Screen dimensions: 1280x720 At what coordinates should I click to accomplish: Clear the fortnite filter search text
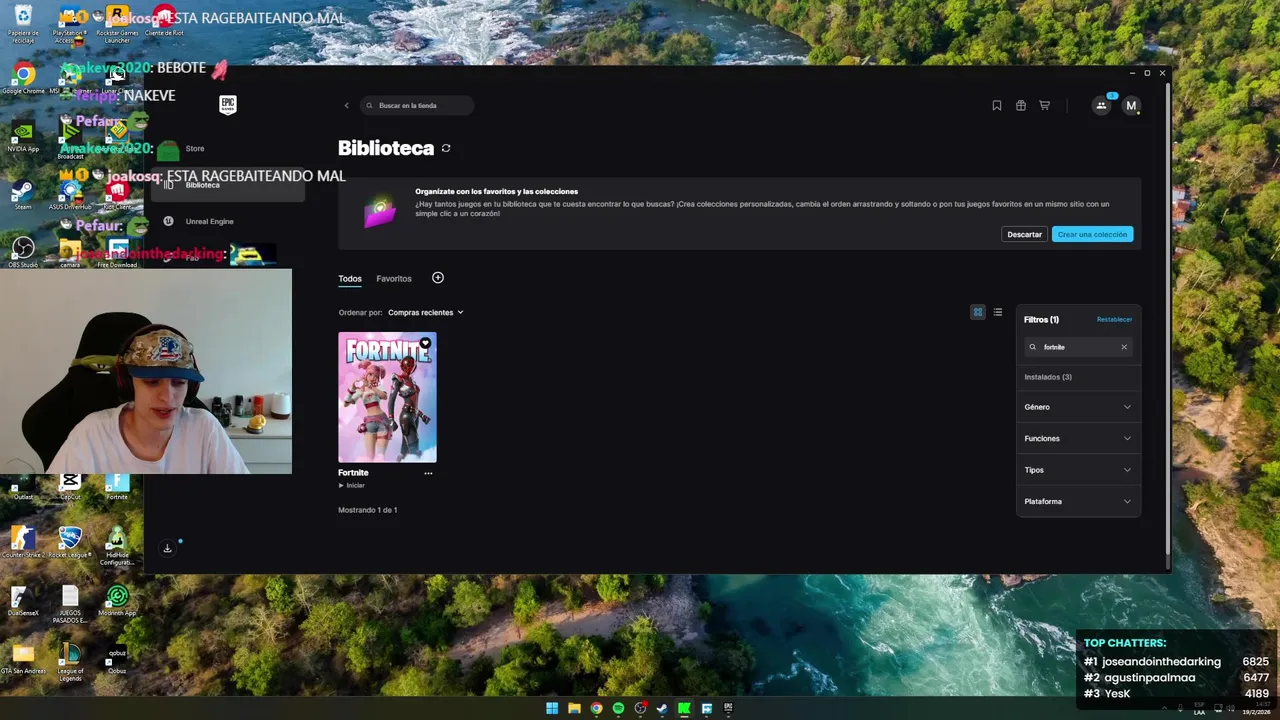(x=1124, y=347)
